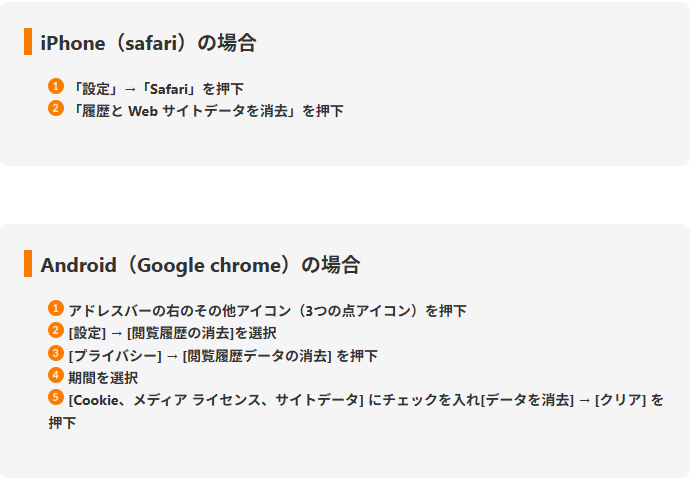Click step 3 badge in Android section
The width and height of the screenshot is (690, 478).
tap(55, 353)
